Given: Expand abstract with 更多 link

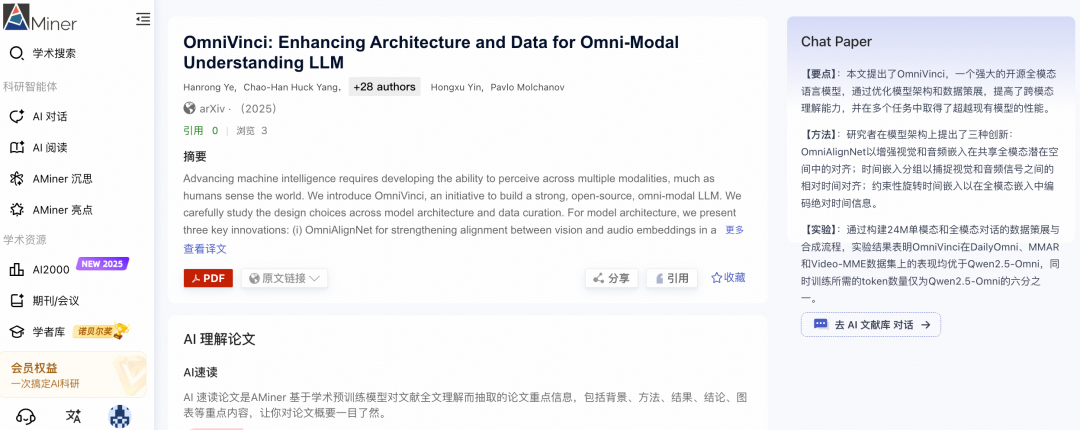Looking at the screenshot, I should click(734, 230).
